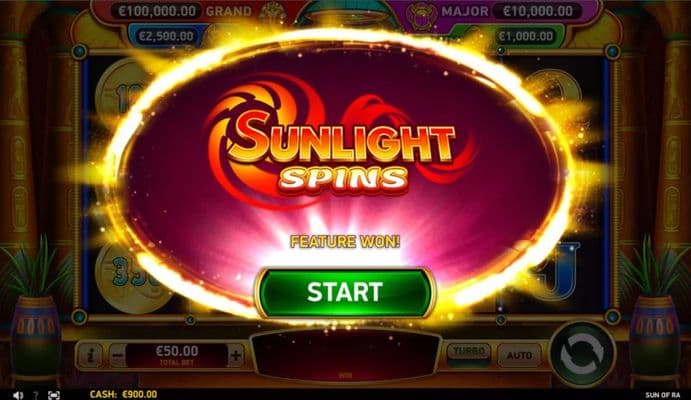This screenshot has height=400, width=691.
Task: Click the circular spin arrows button
Action: pyautogui.click(x=582, y=354)
